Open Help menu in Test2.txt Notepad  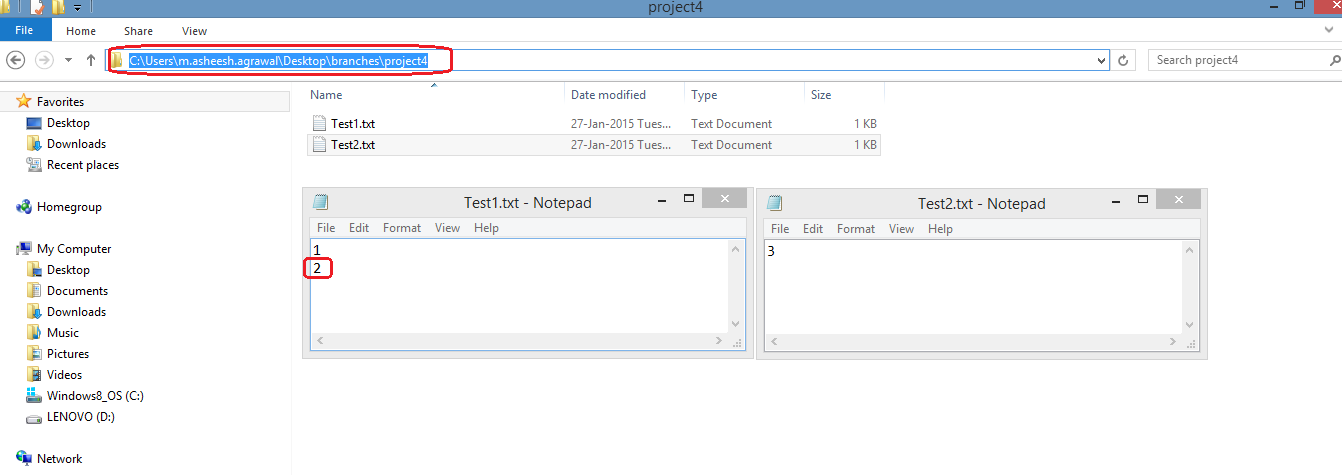(940, 229)
